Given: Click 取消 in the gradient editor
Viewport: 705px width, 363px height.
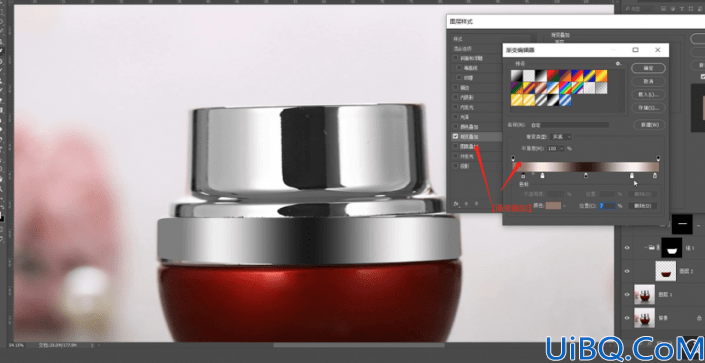Looking at the screenshot, I should pos(648,81).
